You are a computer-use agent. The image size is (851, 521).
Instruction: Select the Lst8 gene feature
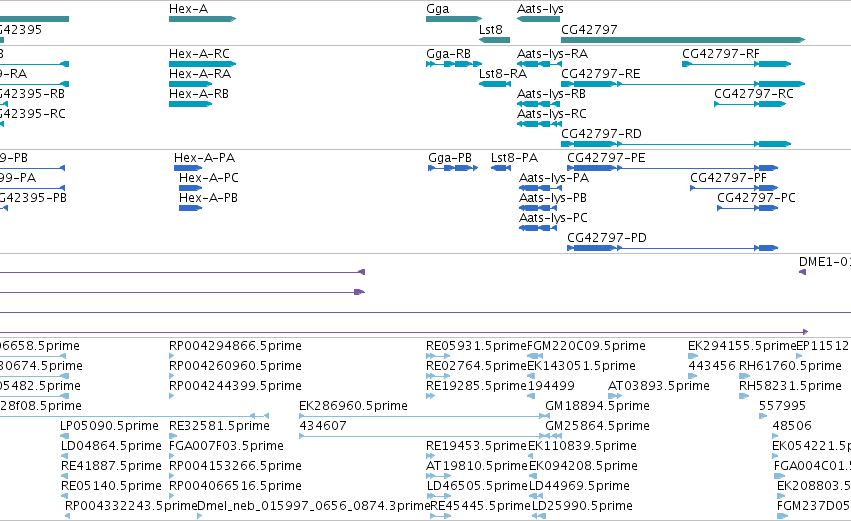pos(494,40)
